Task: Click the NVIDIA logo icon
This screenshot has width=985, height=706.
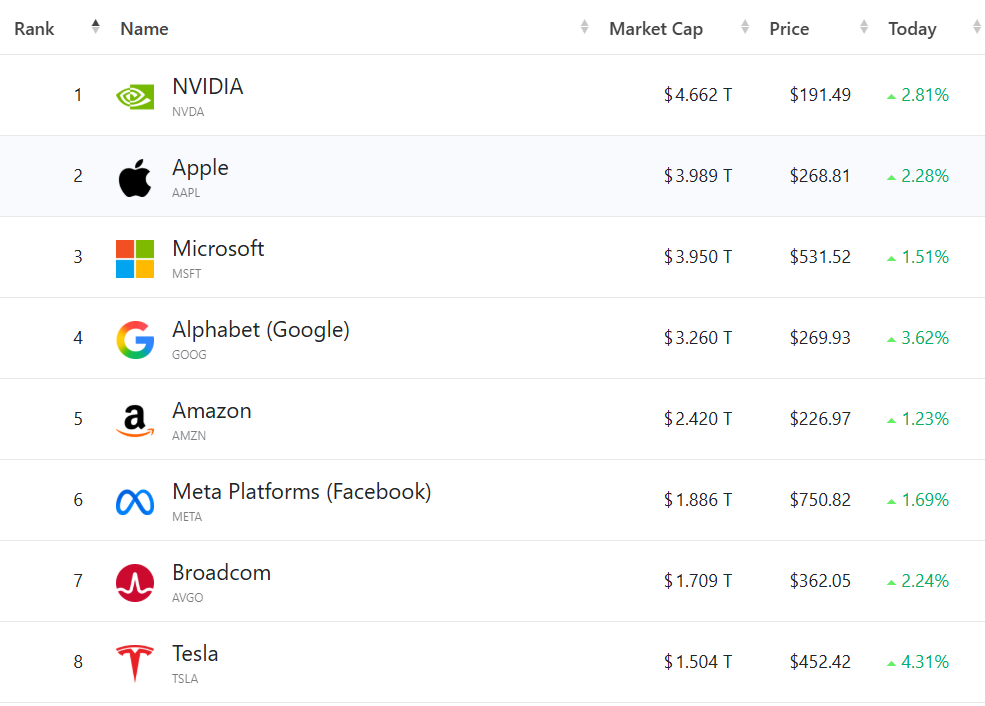Action: (x=135, y=97)
